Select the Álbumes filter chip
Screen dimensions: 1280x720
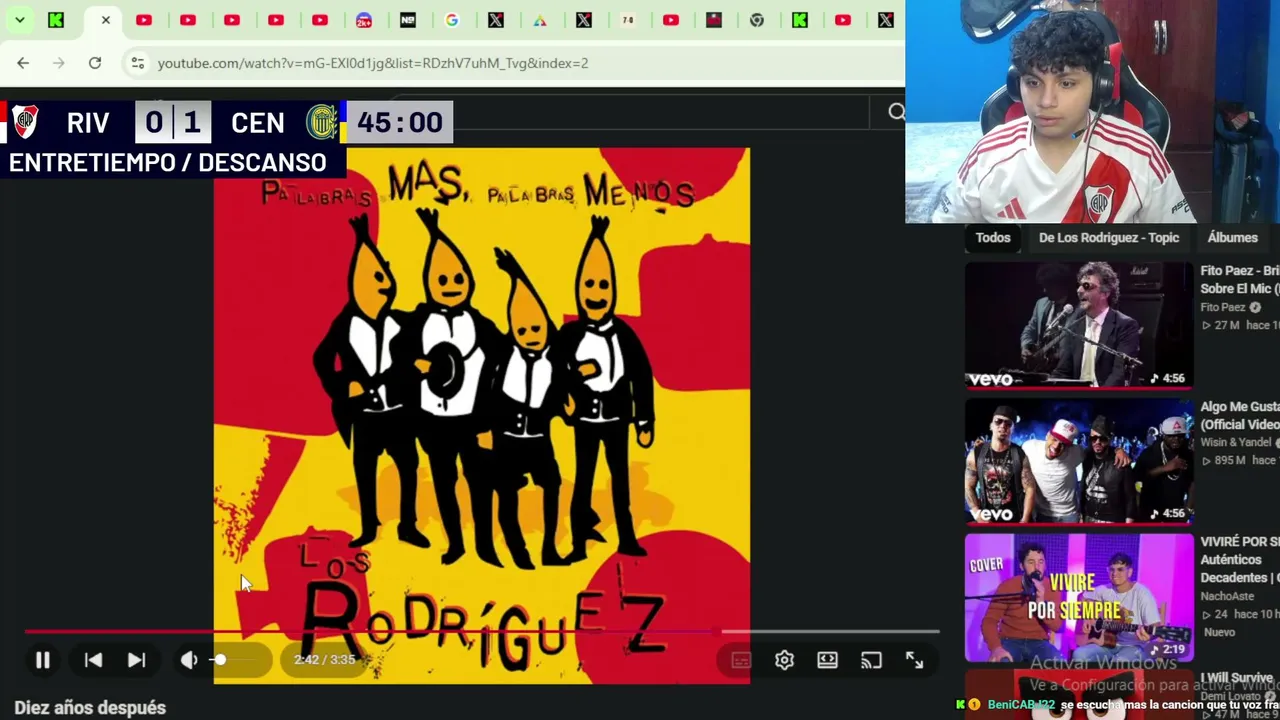[x=1232, y=238]
